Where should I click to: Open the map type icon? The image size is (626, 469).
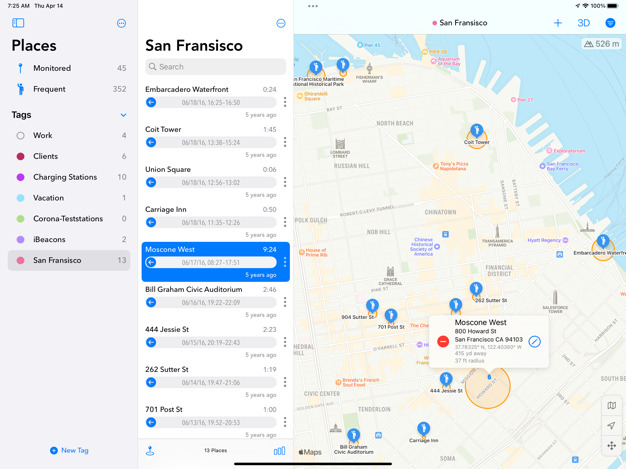(611, 405)
